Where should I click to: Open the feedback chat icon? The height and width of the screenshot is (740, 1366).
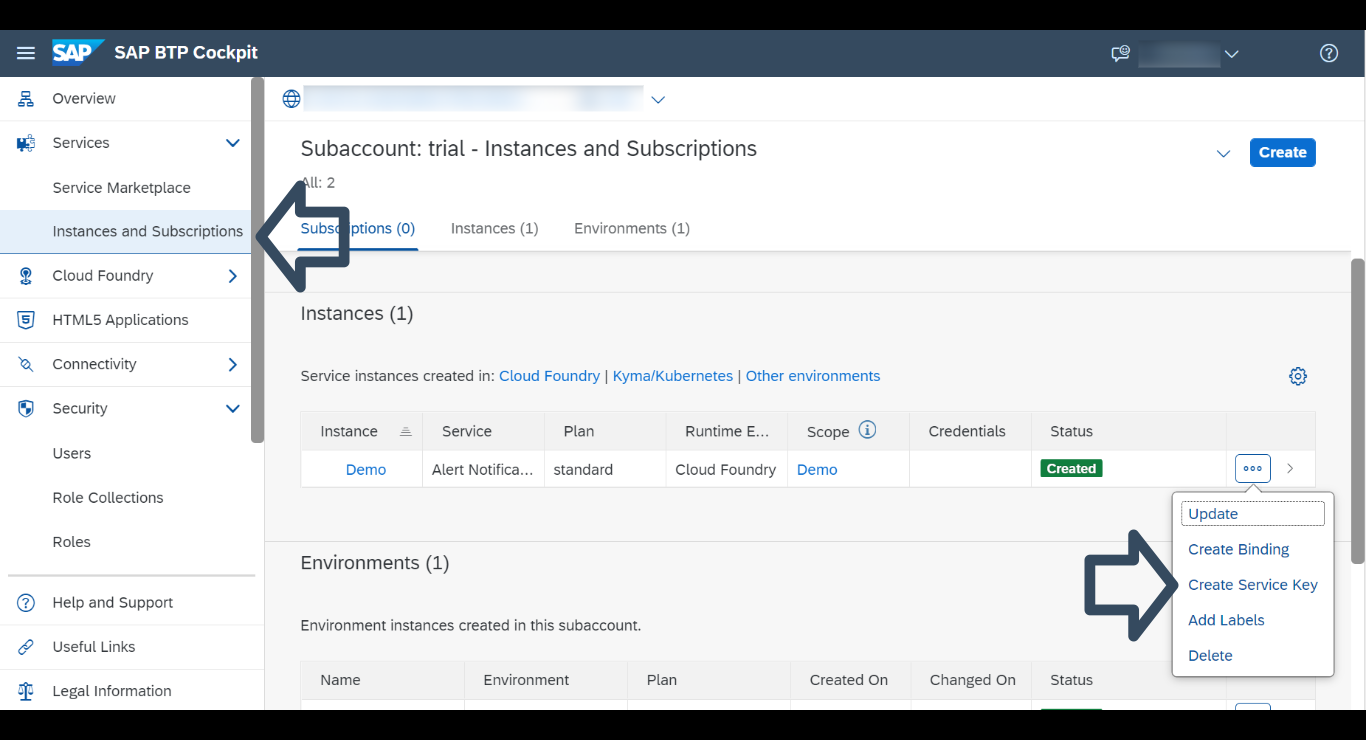click(x=1120, y=54)
